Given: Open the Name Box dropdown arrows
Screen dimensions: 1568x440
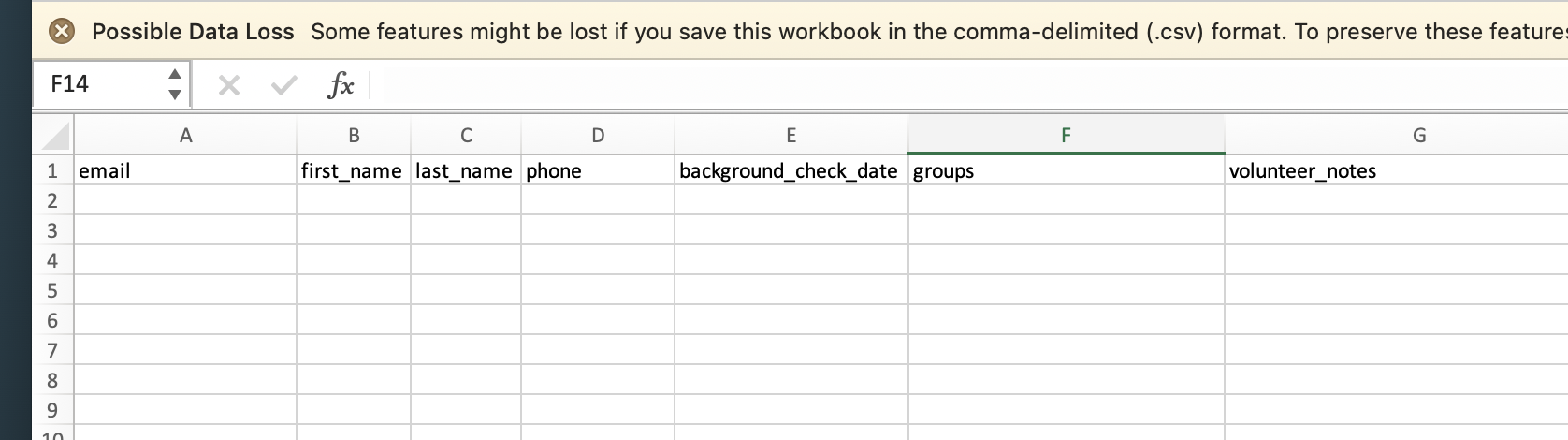Looking at the screenshot, I should point(174,84).
